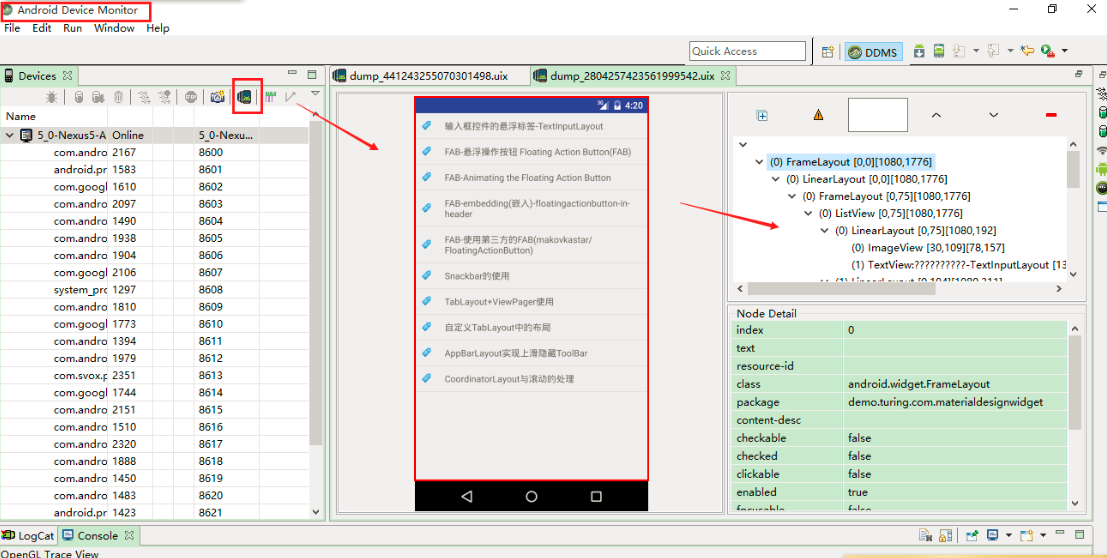Click the DDMS perspective button
Screen dimensions: 1107x558
[873, 52]
